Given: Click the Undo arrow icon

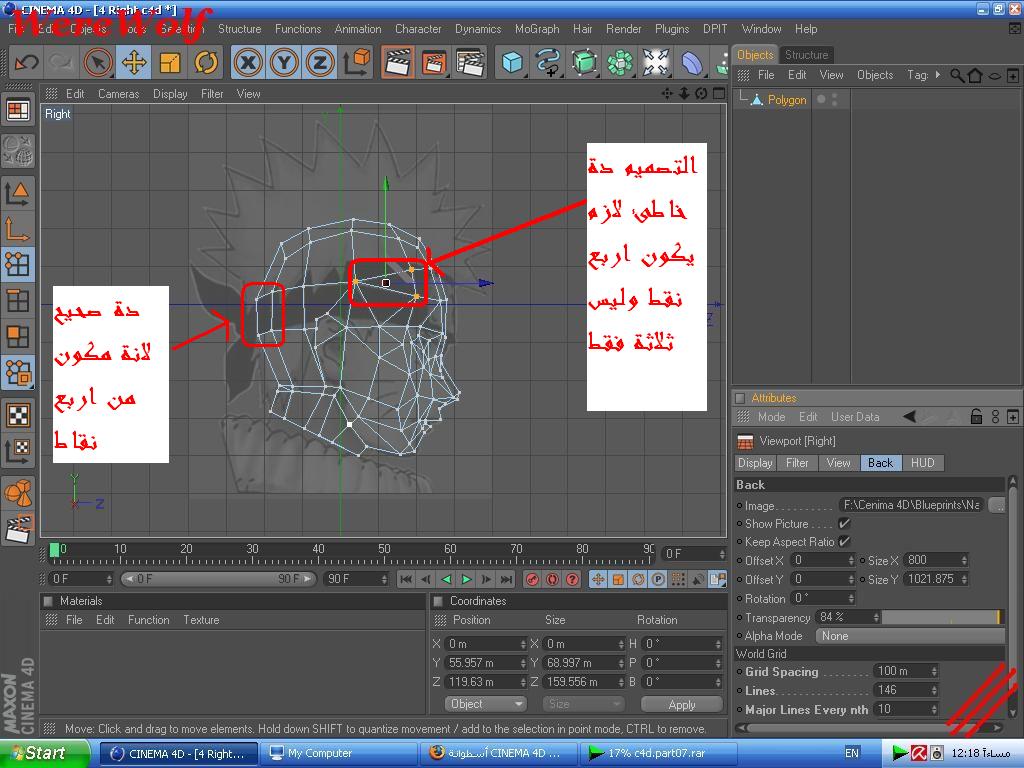Looking at the screenshot, I should 26,63.
